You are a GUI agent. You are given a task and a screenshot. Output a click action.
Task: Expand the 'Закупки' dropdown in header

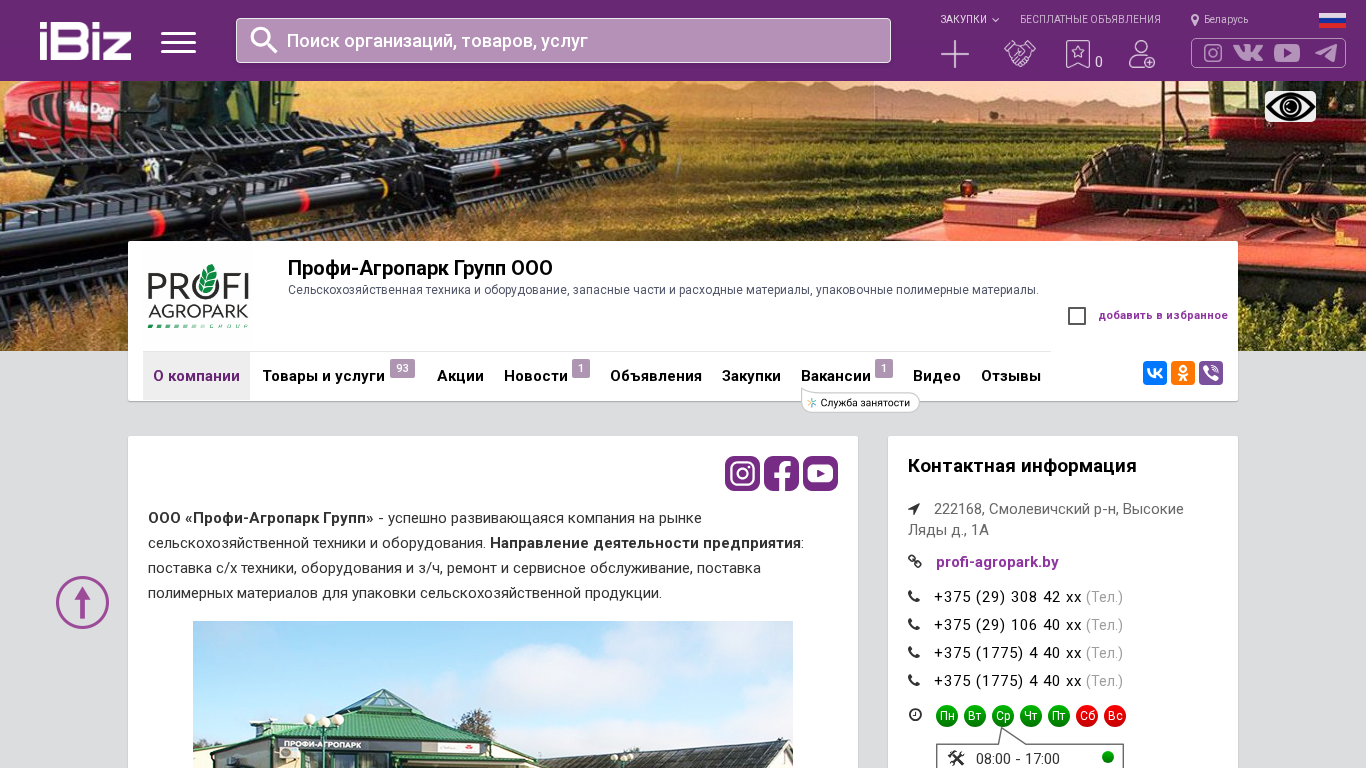point(969,19)
